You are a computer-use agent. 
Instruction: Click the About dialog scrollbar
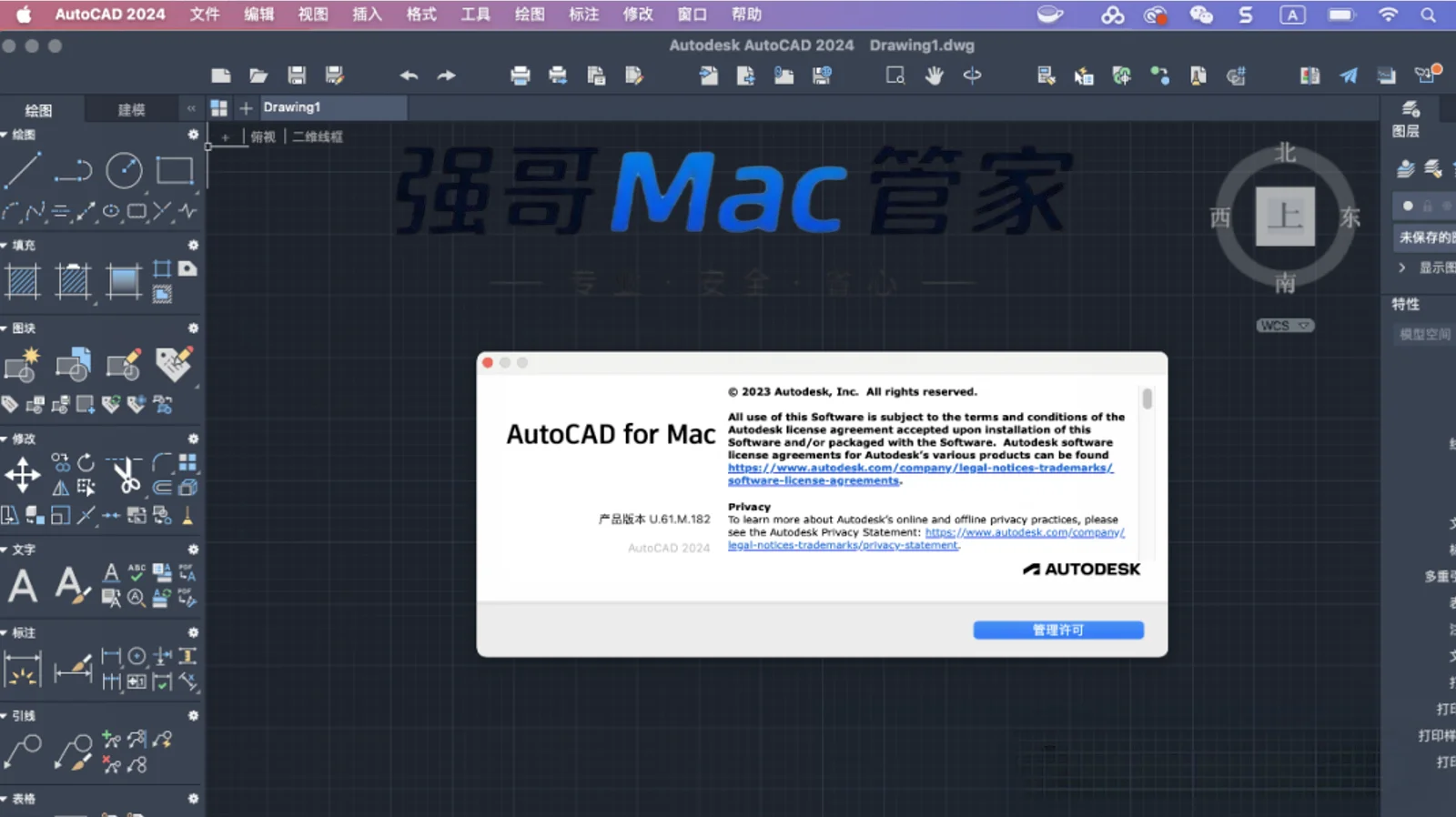pos(1148,398)
